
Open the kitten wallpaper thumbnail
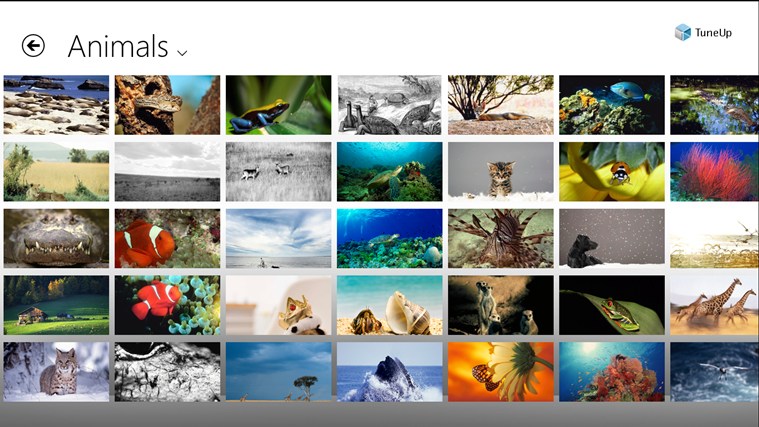click(x=500, y=171)
